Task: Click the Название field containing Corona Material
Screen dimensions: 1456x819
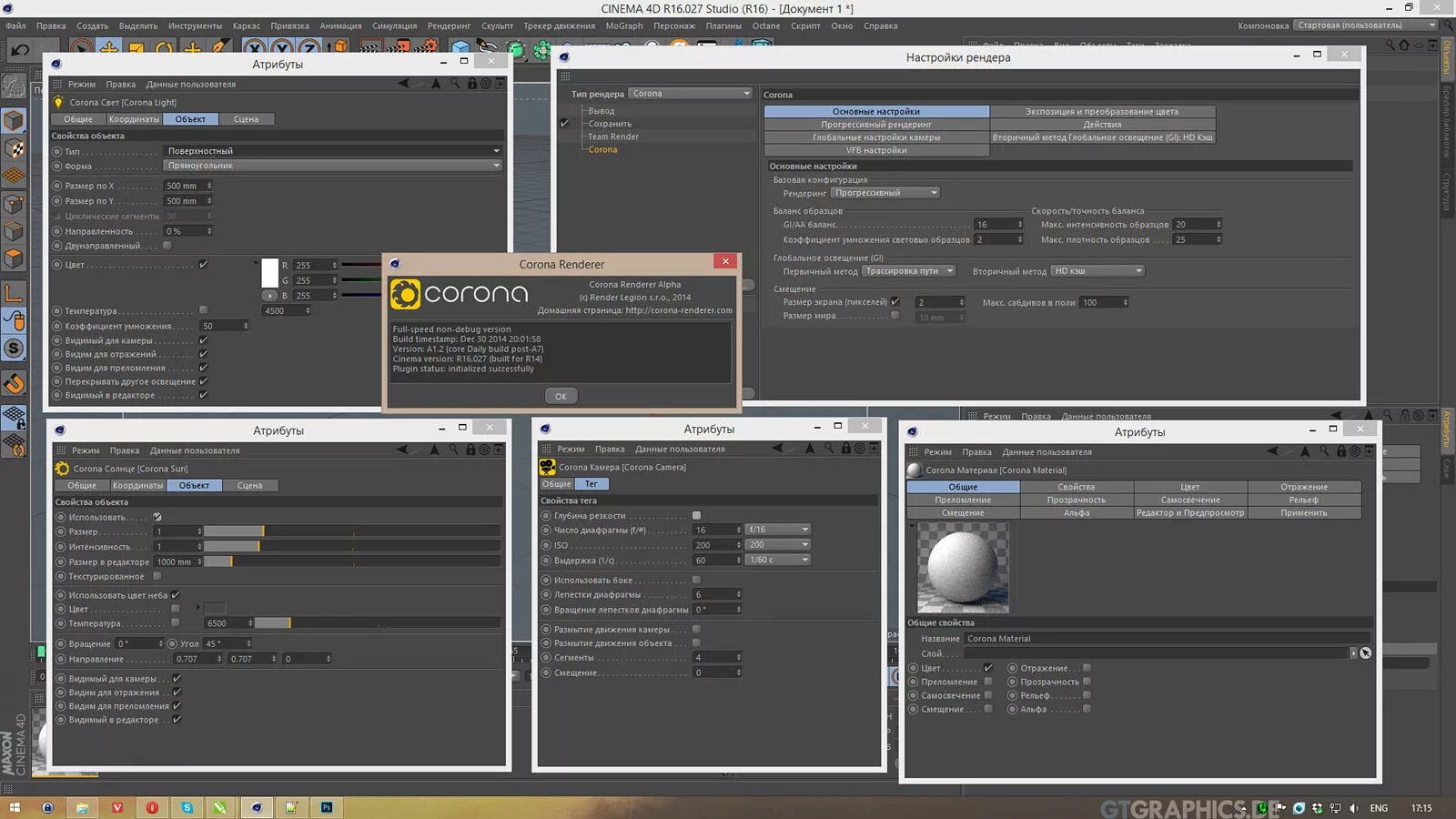Action: coord(1168,639)
